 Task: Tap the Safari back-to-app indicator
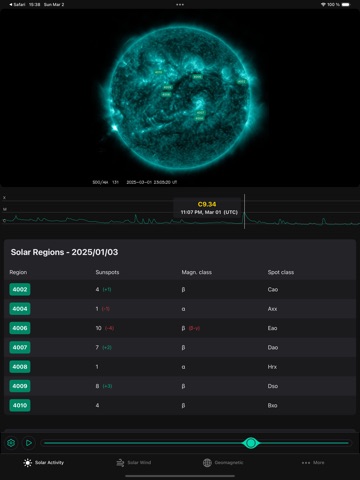17,5
